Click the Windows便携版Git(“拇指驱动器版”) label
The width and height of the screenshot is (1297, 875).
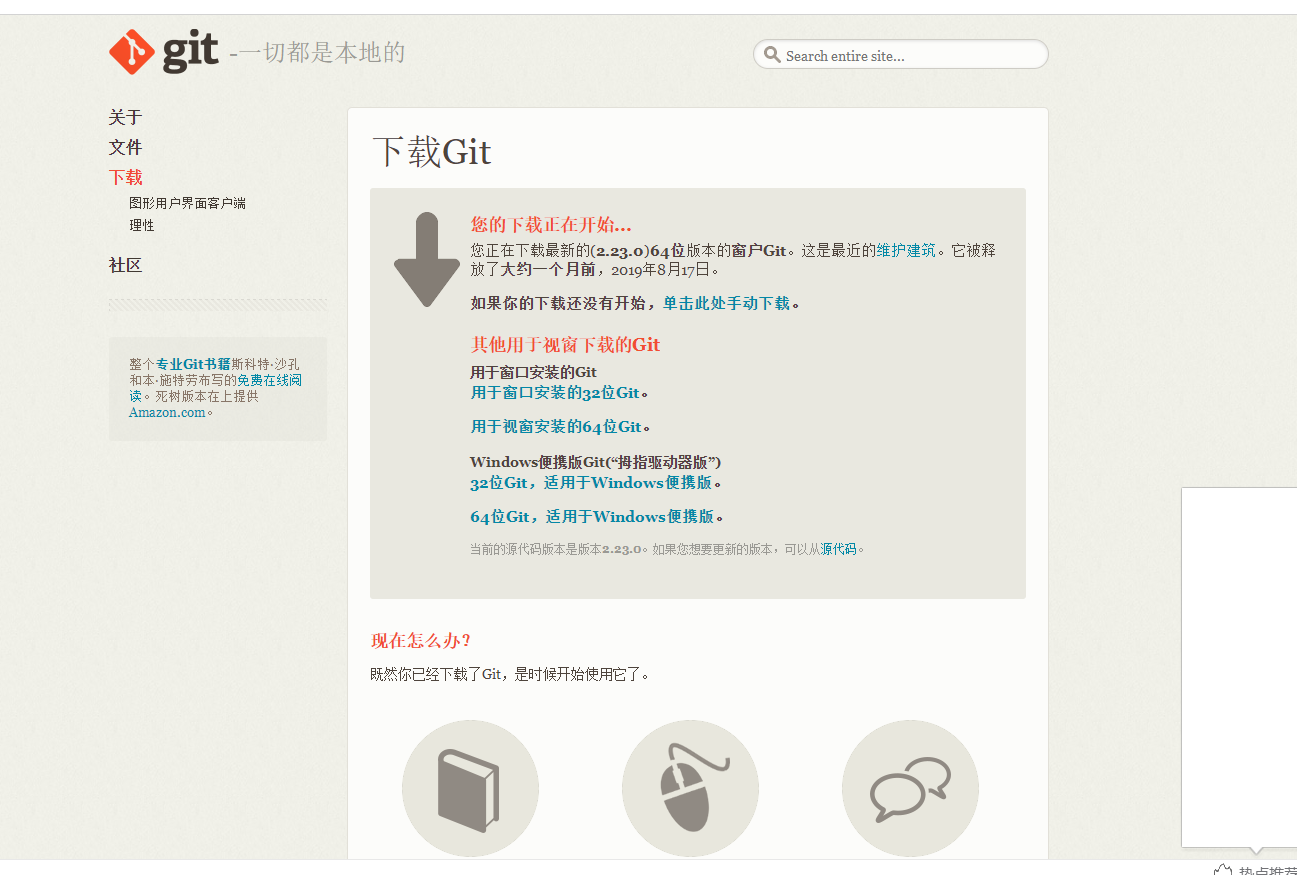[x=596, y=463]
